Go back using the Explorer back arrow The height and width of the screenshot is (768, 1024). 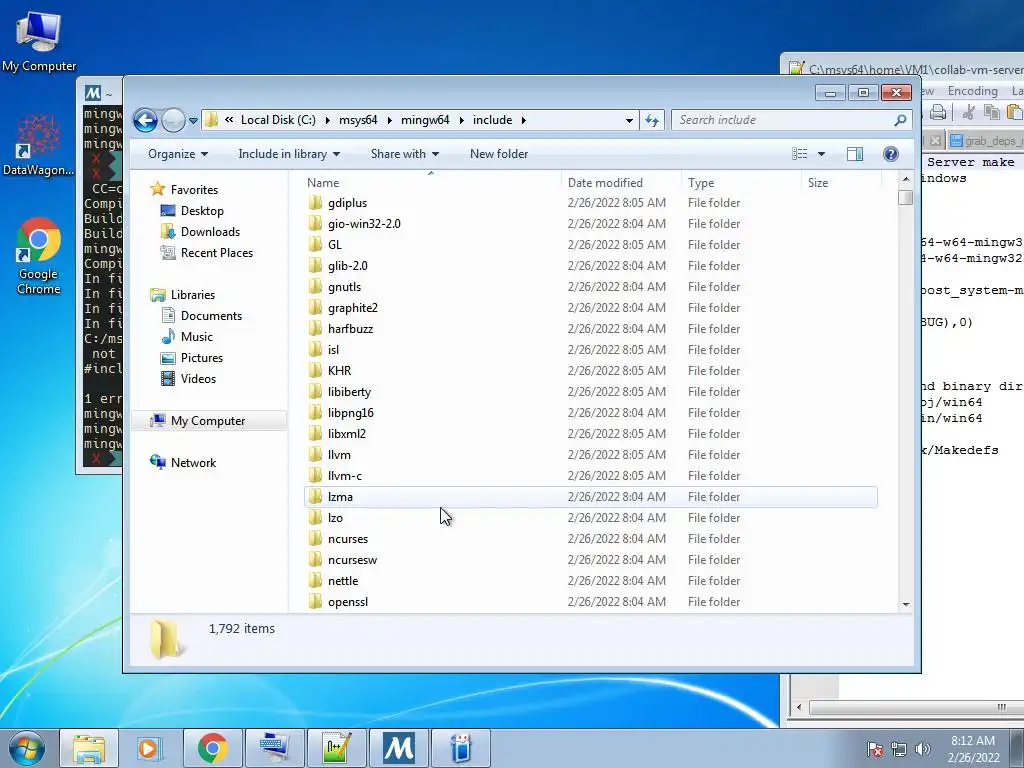point(146,120)
